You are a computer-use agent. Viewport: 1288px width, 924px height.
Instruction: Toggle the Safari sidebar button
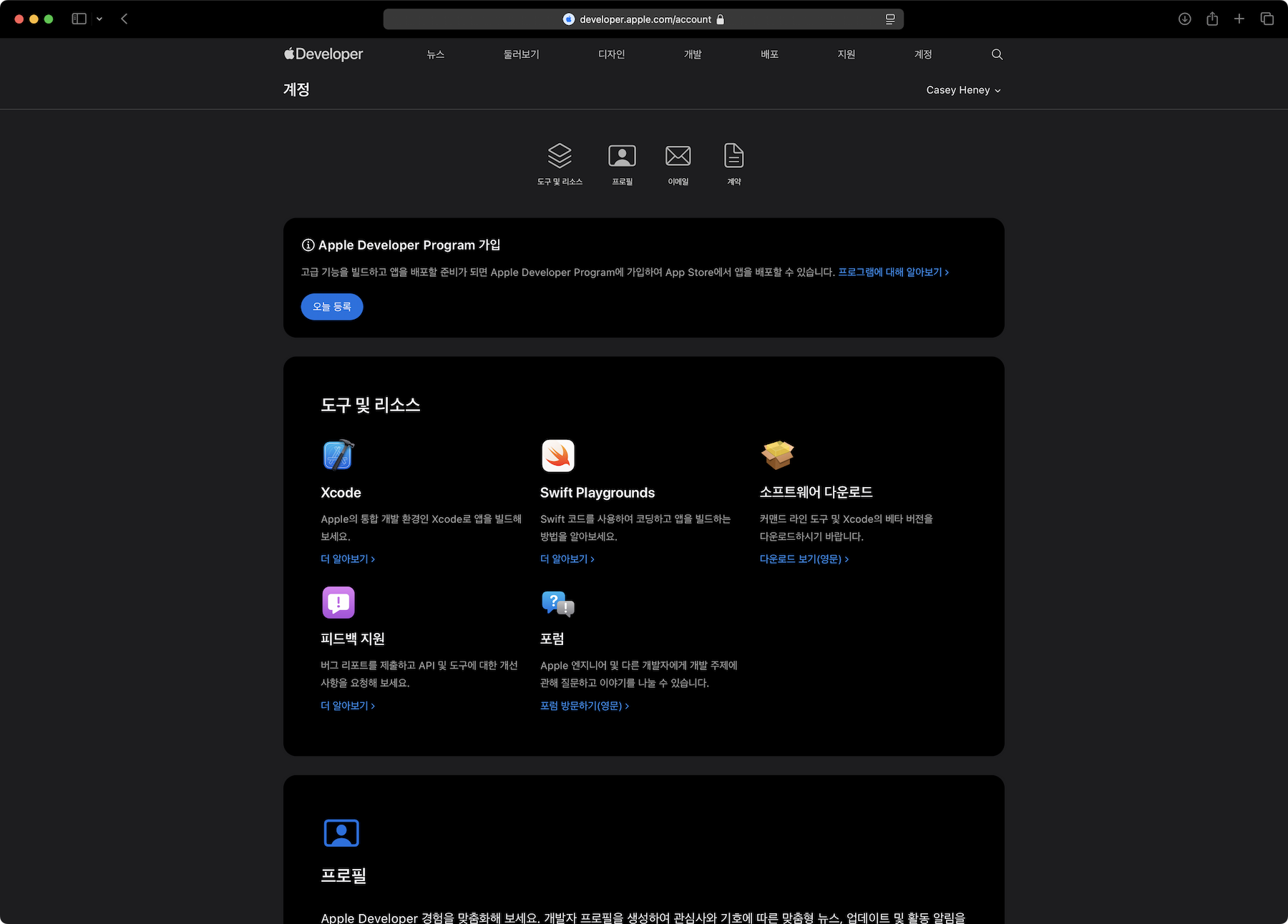click(x=79, y=19)
